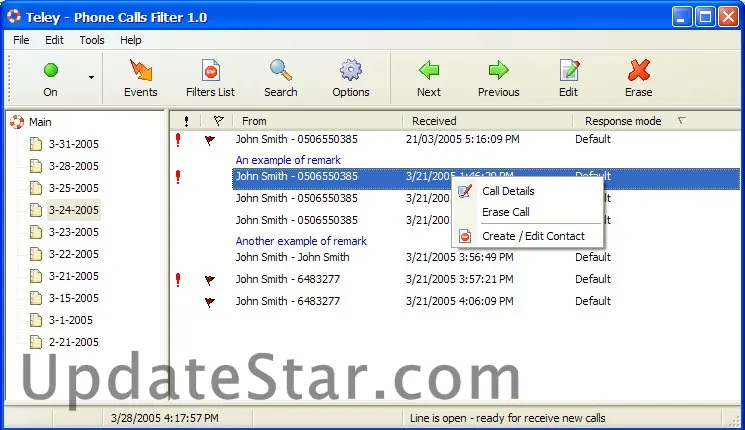Open the dropdown arrow beside On

point(91,77)
